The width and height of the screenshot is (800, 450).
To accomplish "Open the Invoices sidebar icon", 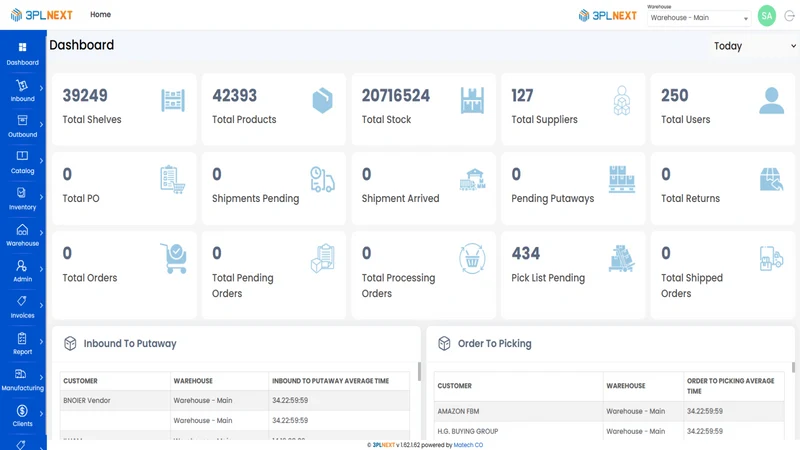I will pyautogui.click(x=21, y=302).
